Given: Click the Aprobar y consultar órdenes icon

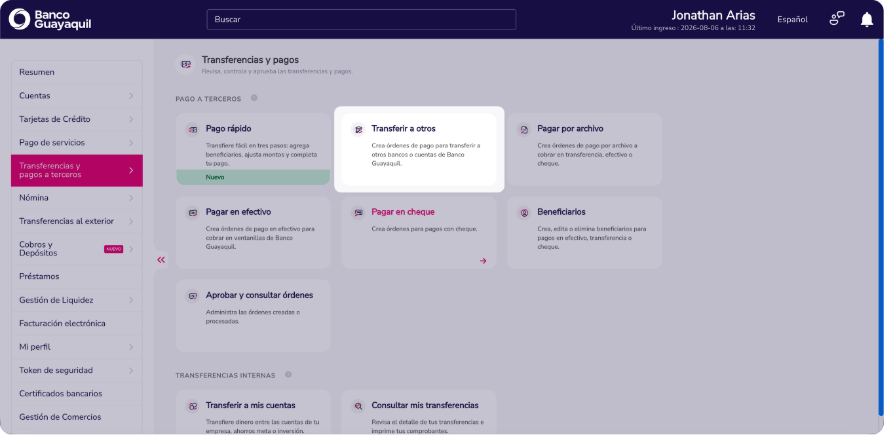Looking at the screenshot, I should coord(193,296).
